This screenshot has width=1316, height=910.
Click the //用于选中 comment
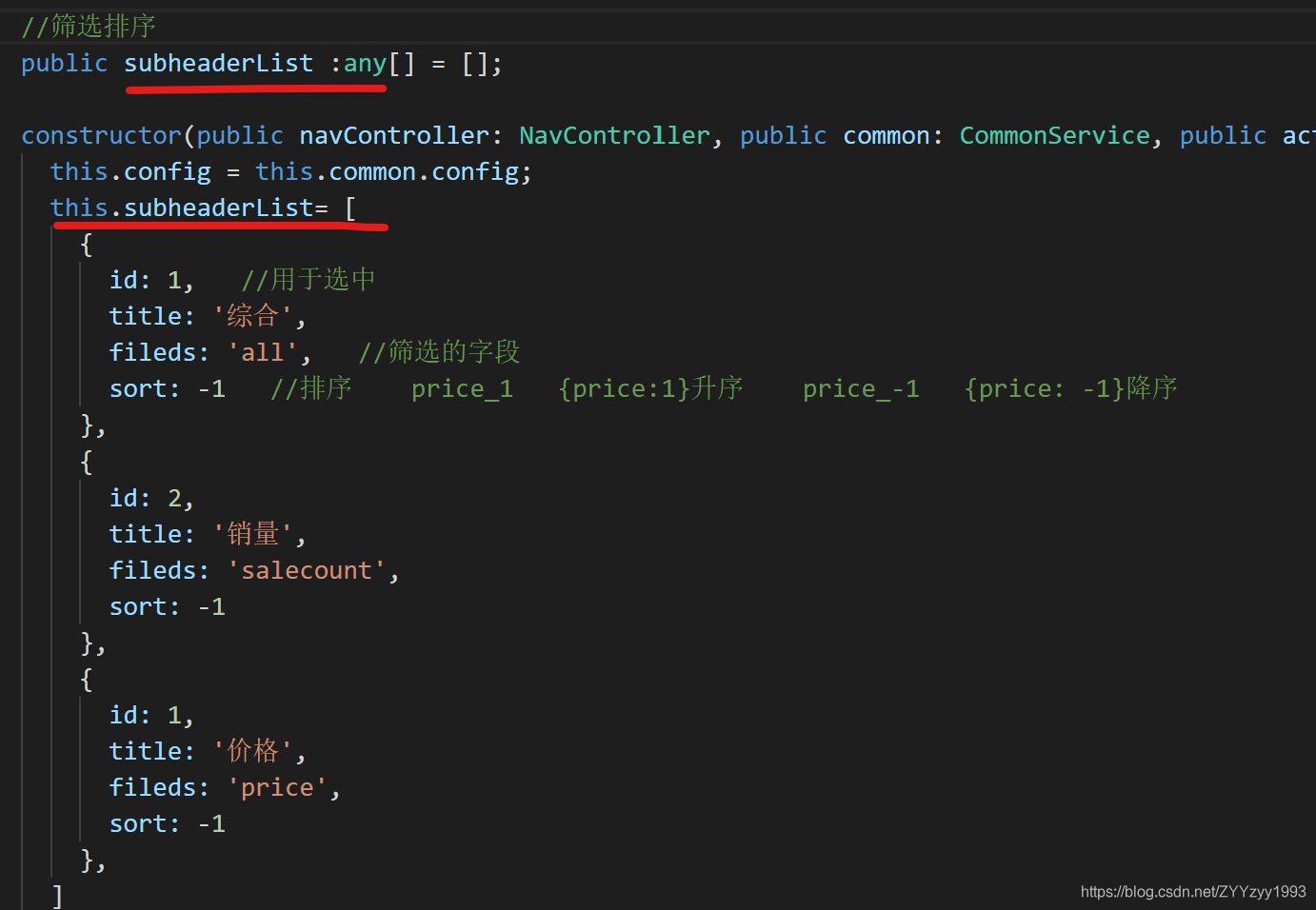(x=308, y=279)
